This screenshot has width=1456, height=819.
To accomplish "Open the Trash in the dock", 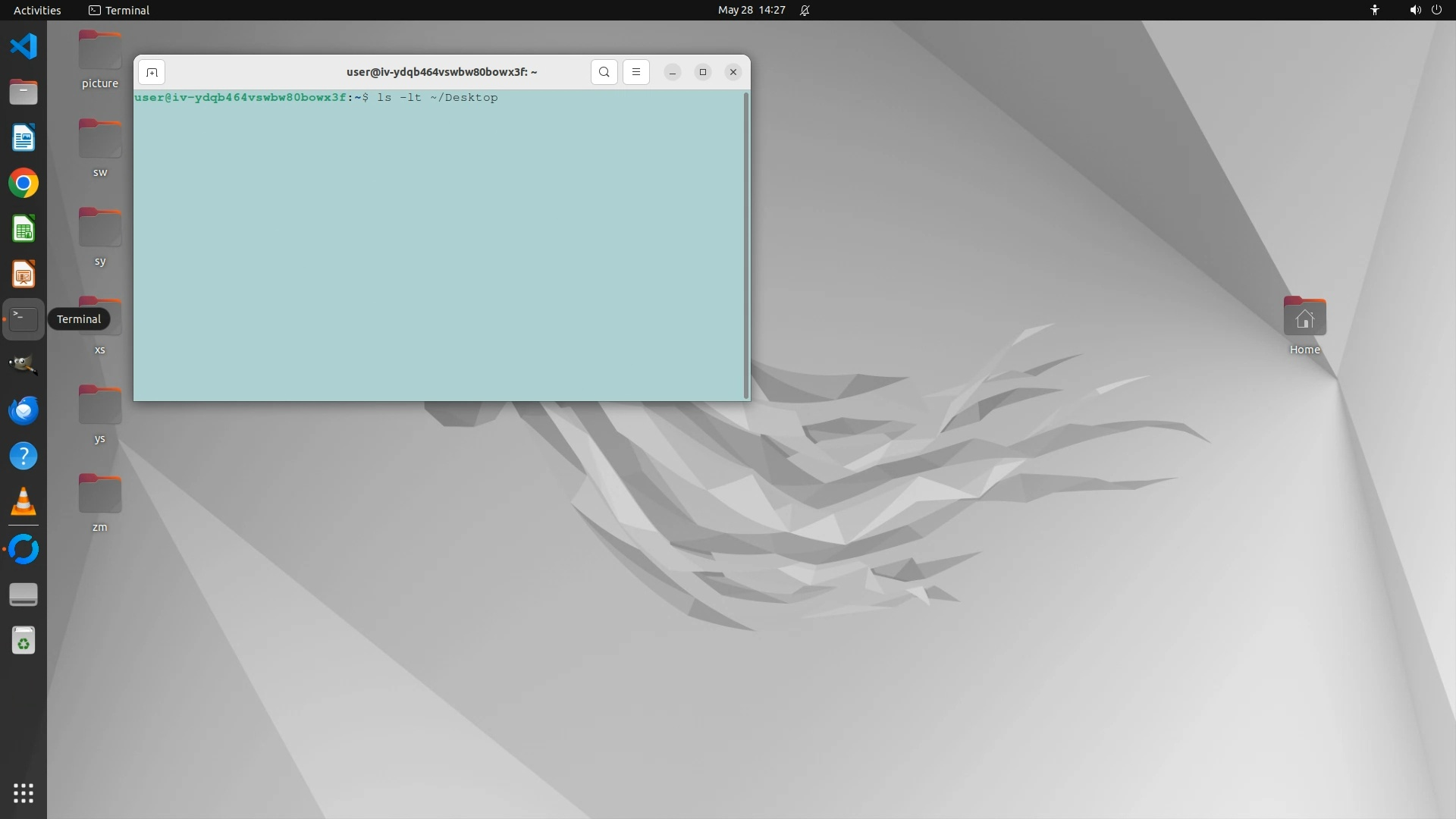I will click(x=24, y=642).
